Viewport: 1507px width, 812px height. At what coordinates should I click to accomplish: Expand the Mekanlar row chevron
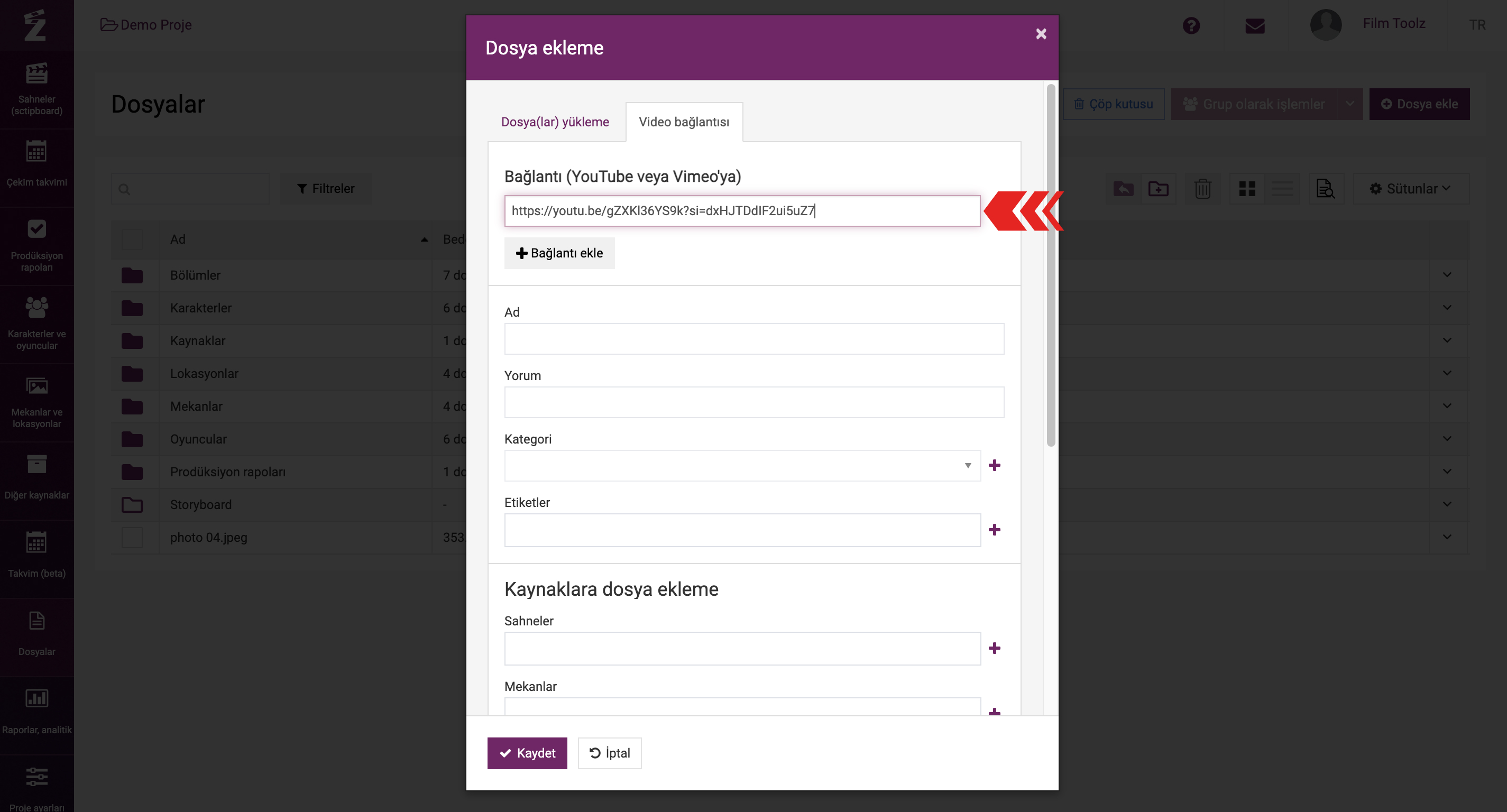click(1447, 406)
